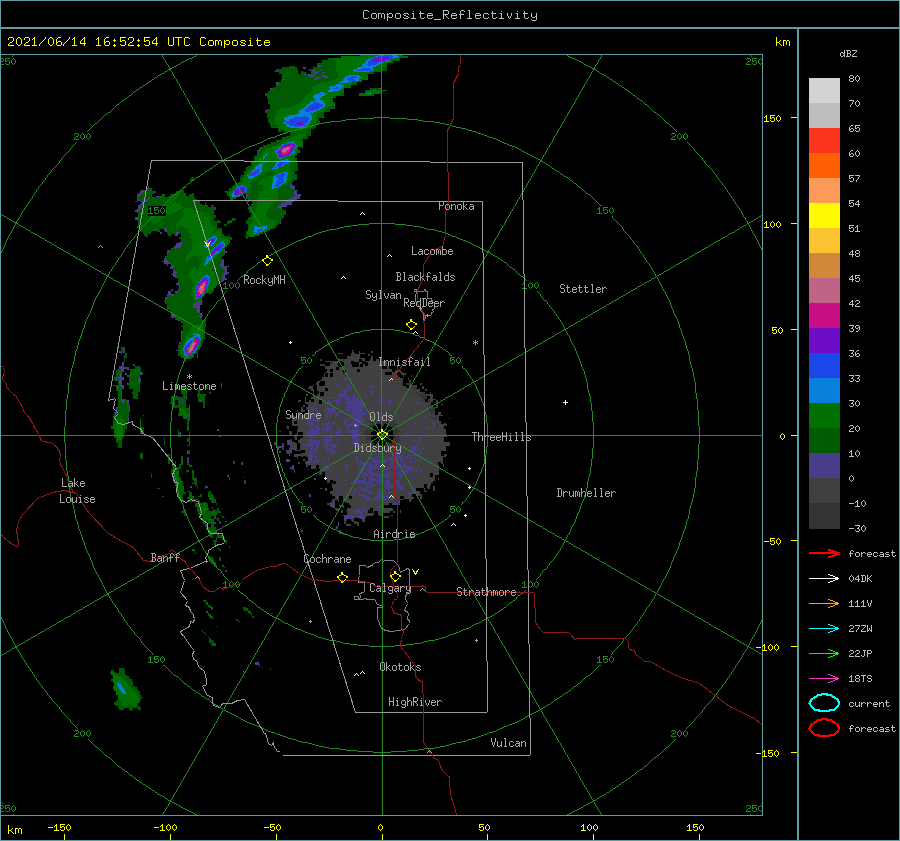Click the yellow radar-site diamond at Olds center
Image resolution: width=900 pixels, height=841 pixels.
click(x=382, y=435)
